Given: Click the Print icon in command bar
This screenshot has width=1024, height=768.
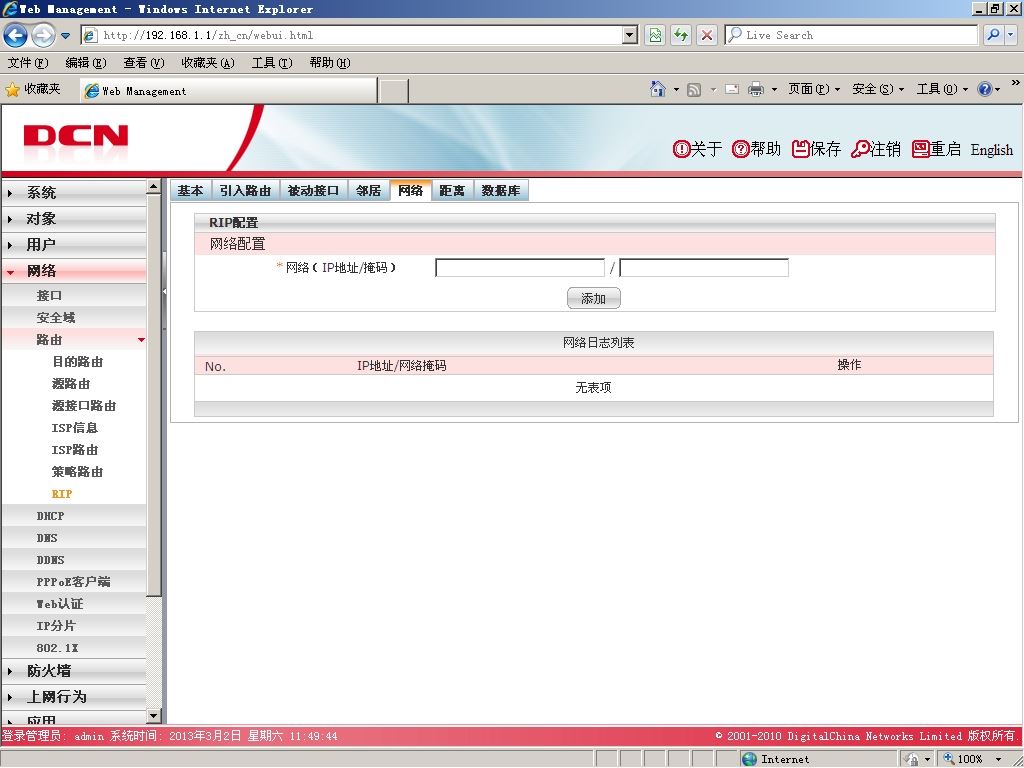Looking at the screenshot, I should tap(756, 89).
